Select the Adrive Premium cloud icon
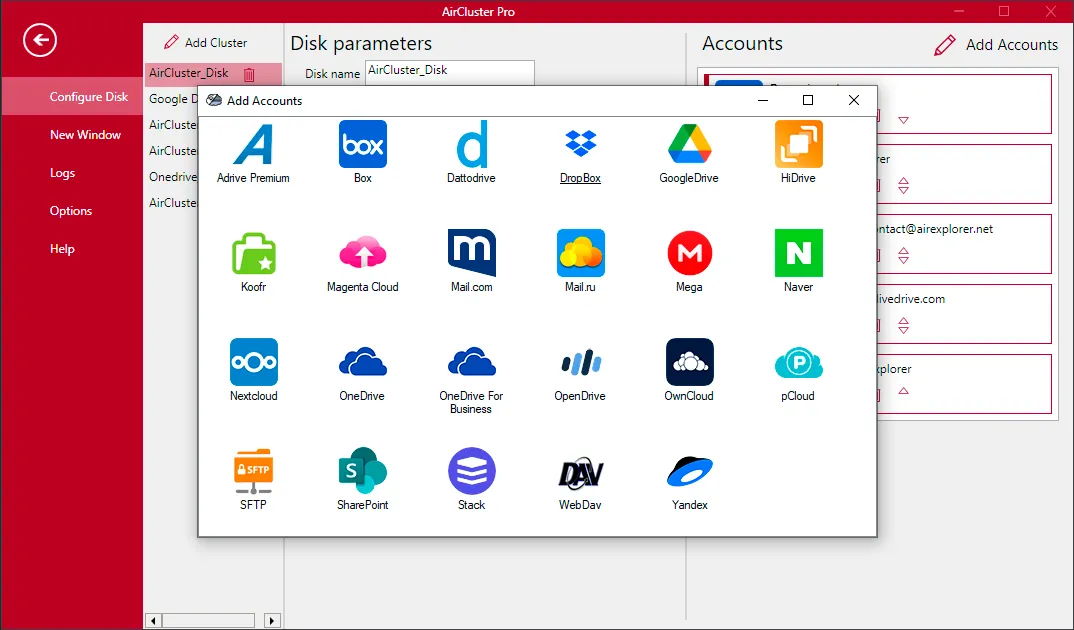1074x630 pixels. tap(253, 144)
